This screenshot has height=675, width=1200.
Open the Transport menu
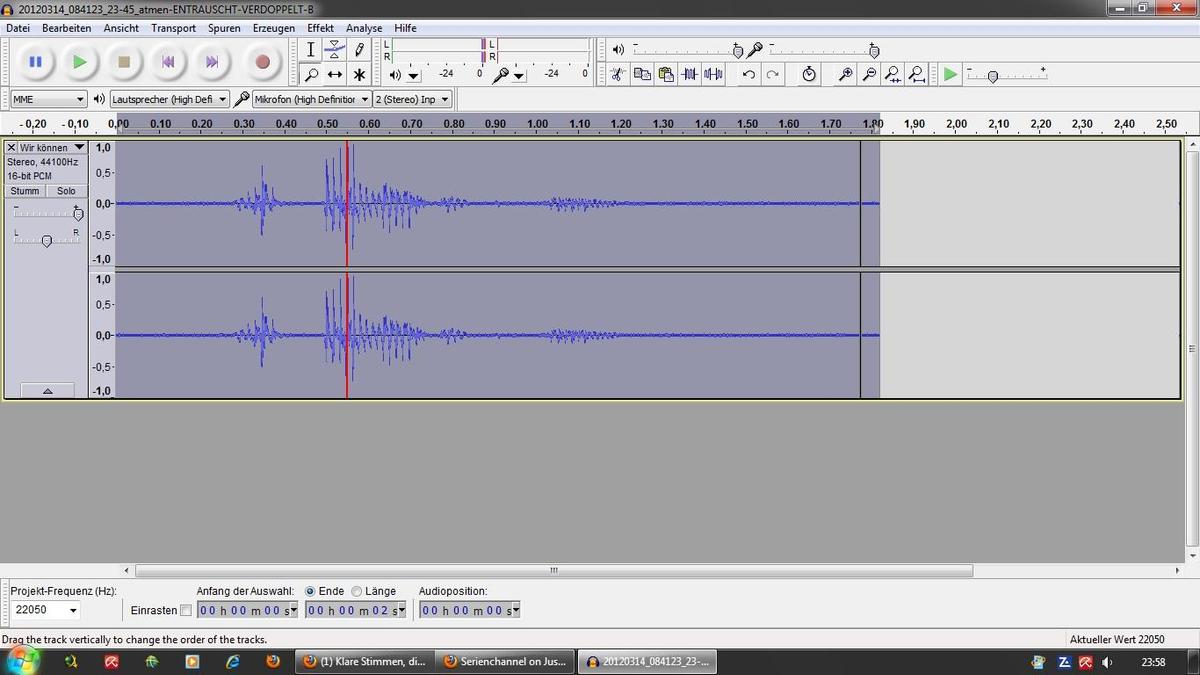click(x=174, y=28)
